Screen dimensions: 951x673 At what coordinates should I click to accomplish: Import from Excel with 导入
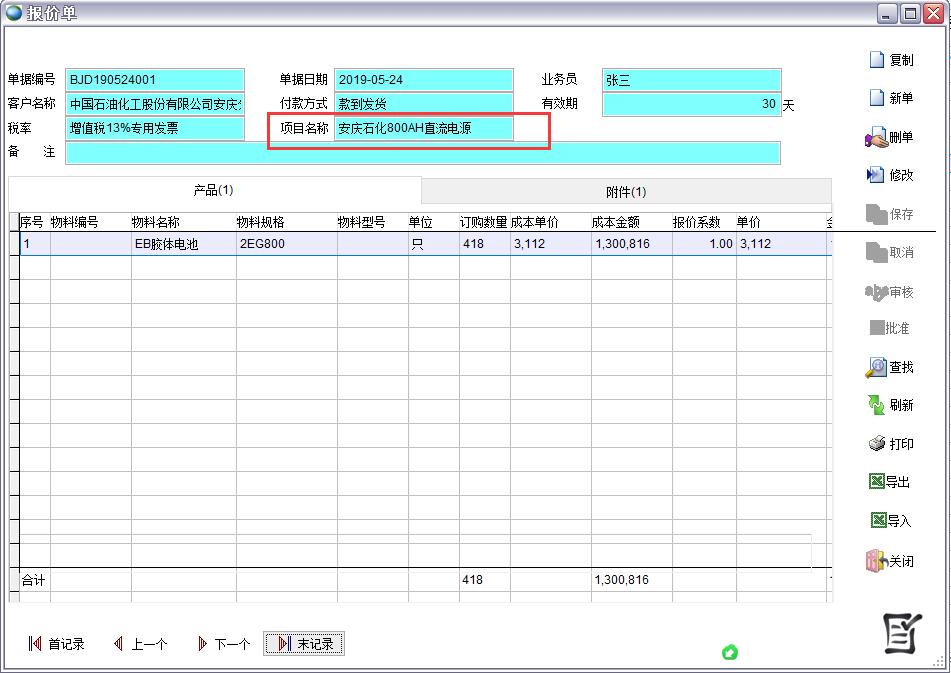pos(877,521)
